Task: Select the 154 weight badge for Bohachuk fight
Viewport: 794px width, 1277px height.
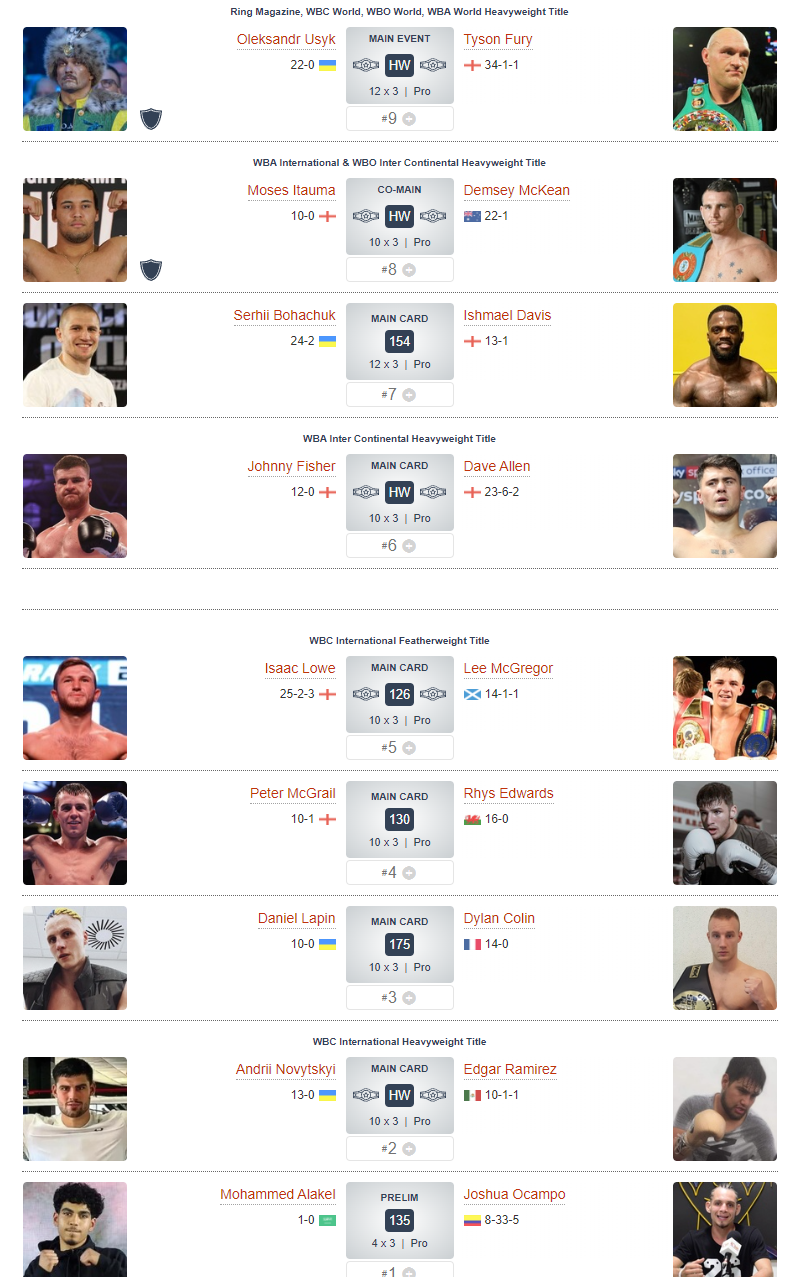Action: [x=400, y=341]
